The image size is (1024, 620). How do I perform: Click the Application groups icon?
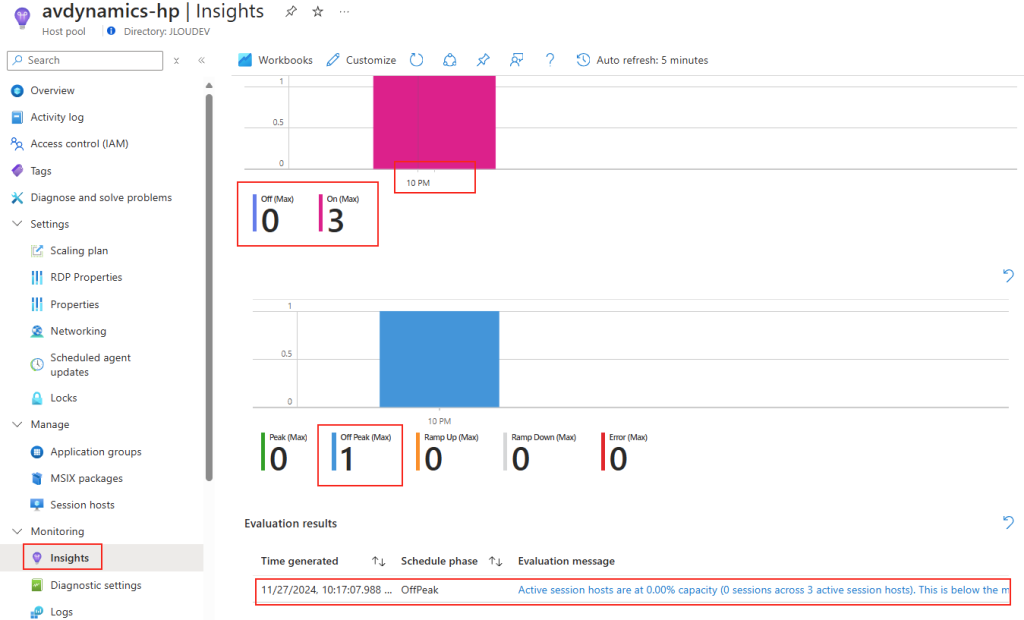37,452
